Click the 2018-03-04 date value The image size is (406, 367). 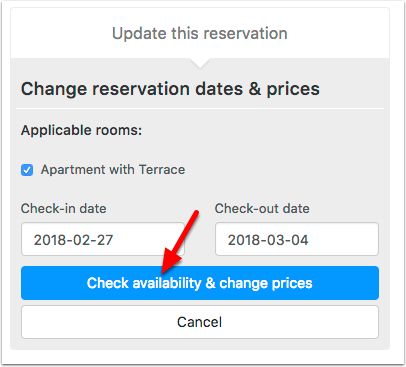pos(268,240)
